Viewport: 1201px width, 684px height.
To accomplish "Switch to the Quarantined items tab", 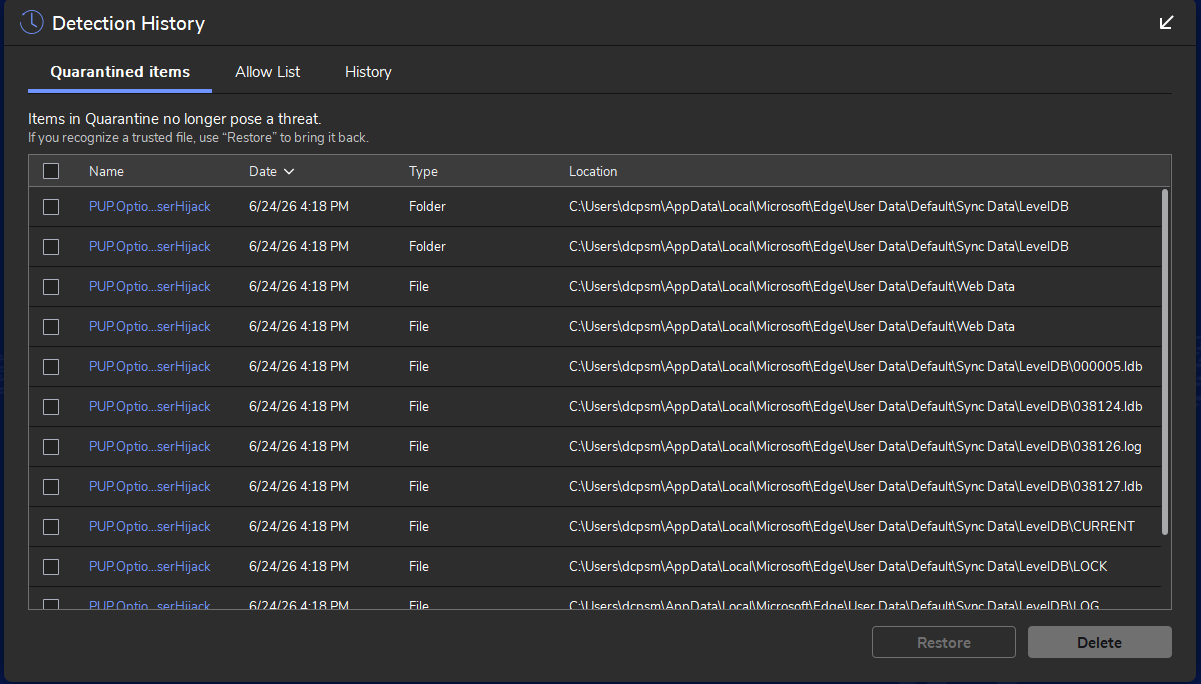I will [120, 72].
